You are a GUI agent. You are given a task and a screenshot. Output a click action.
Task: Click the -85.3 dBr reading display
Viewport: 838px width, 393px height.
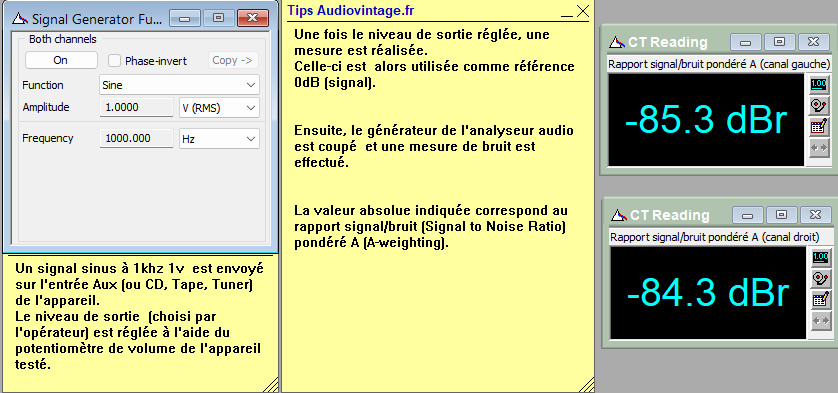point(706,120)
